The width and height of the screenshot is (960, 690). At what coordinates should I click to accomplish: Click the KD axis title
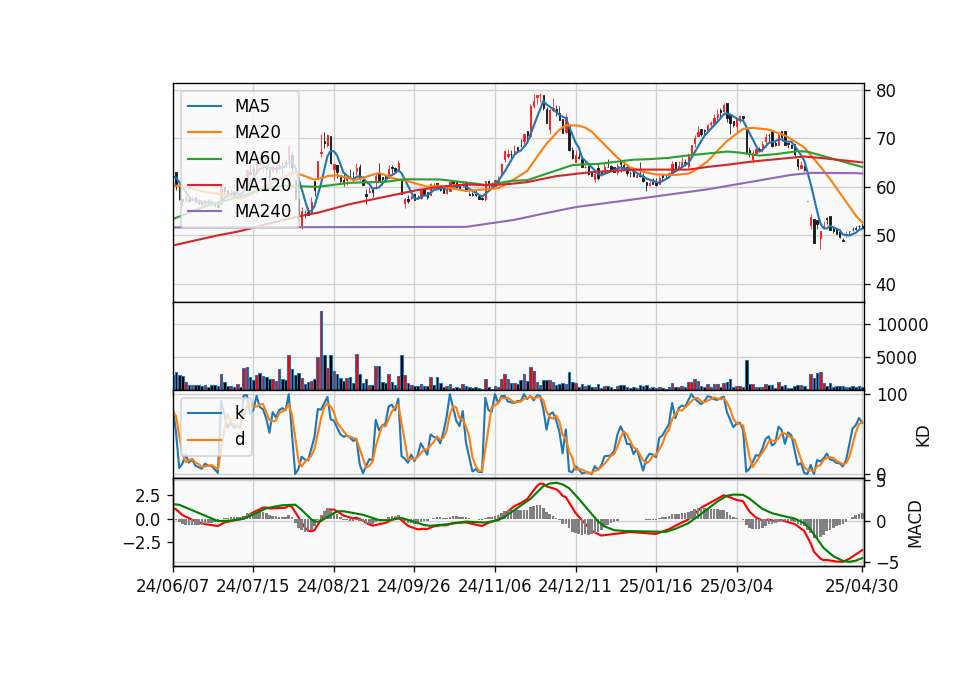coord(923,437)
